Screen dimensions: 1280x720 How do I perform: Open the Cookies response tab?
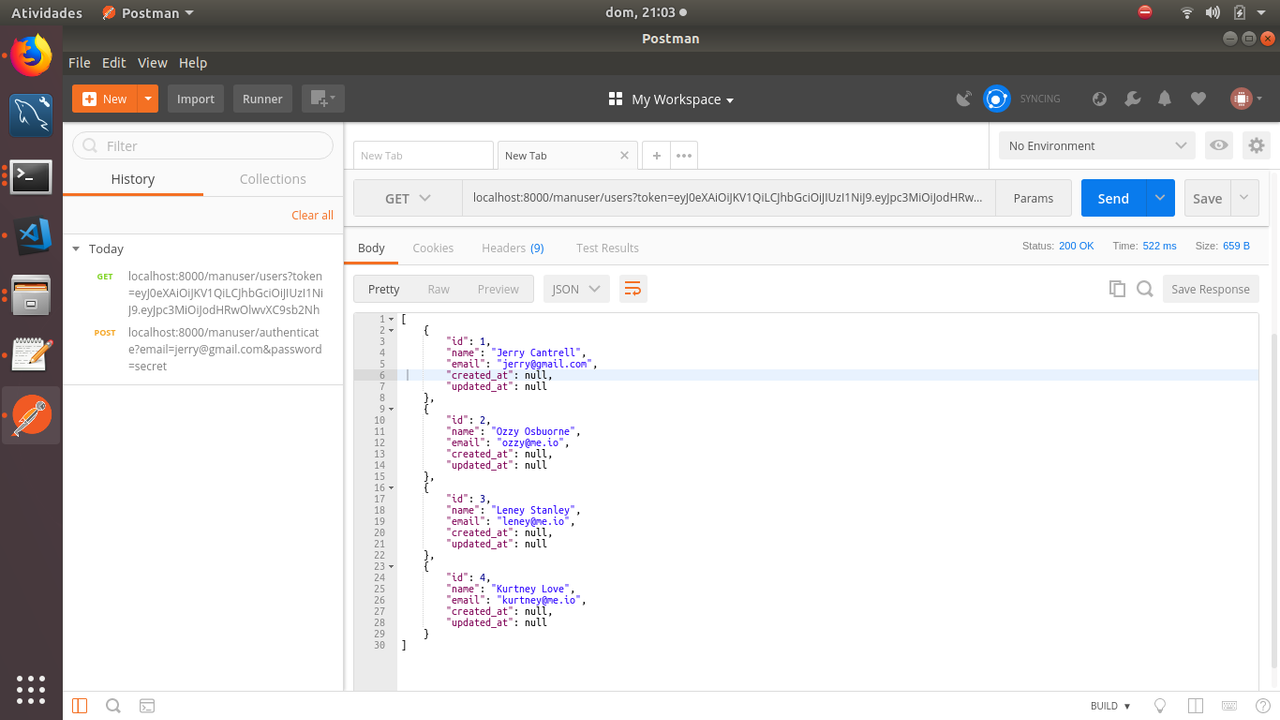tap(433, 248)
